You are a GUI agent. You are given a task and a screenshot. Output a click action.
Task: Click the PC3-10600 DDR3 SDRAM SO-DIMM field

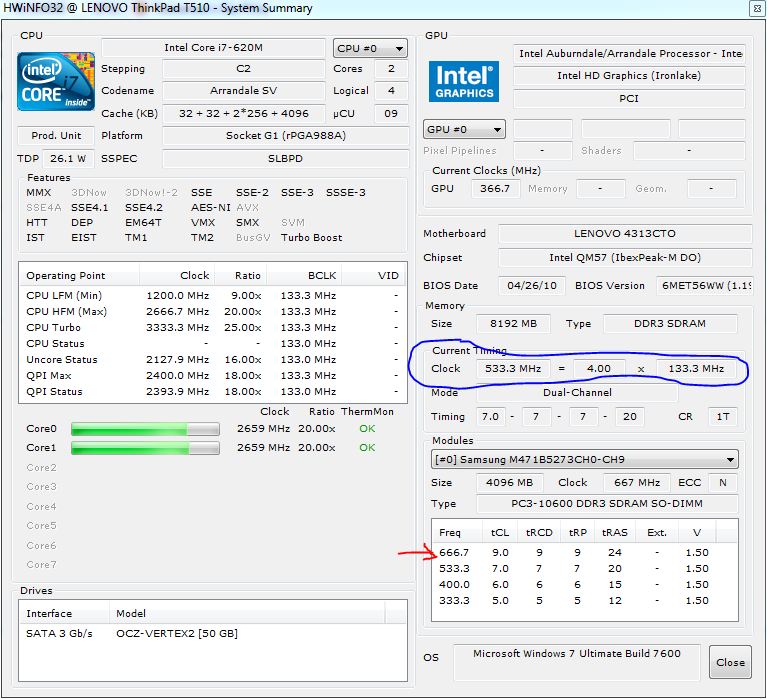pyautogui.click(x=607, y=504)
